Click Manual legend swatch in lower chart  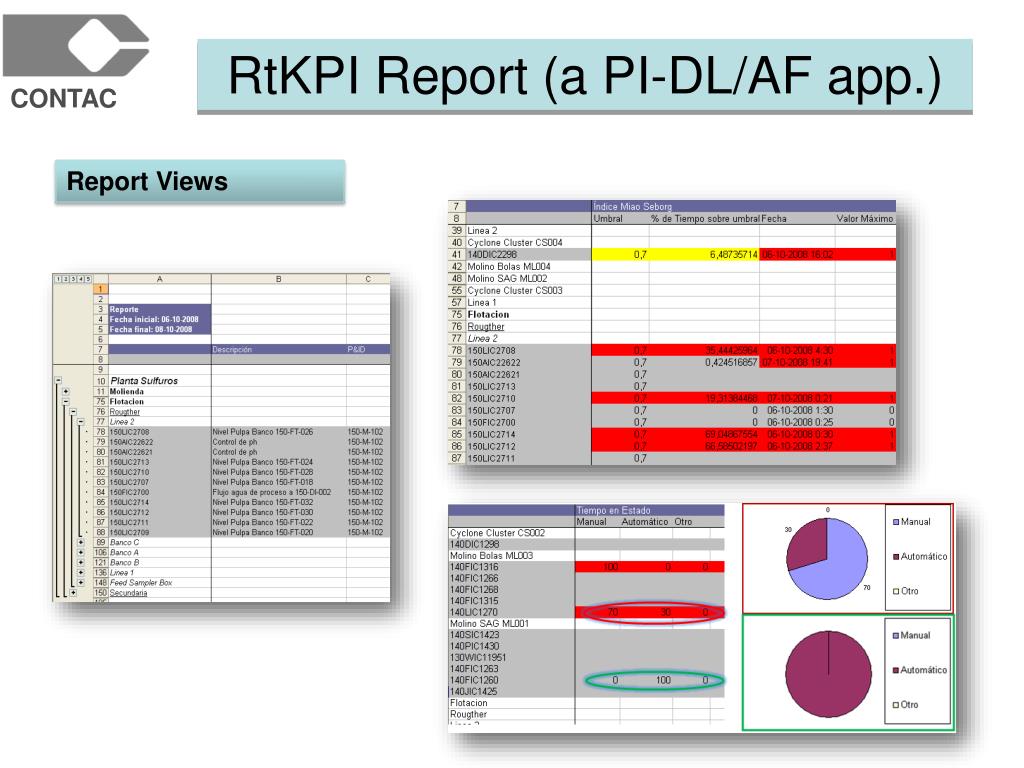[x=896, y=635]
